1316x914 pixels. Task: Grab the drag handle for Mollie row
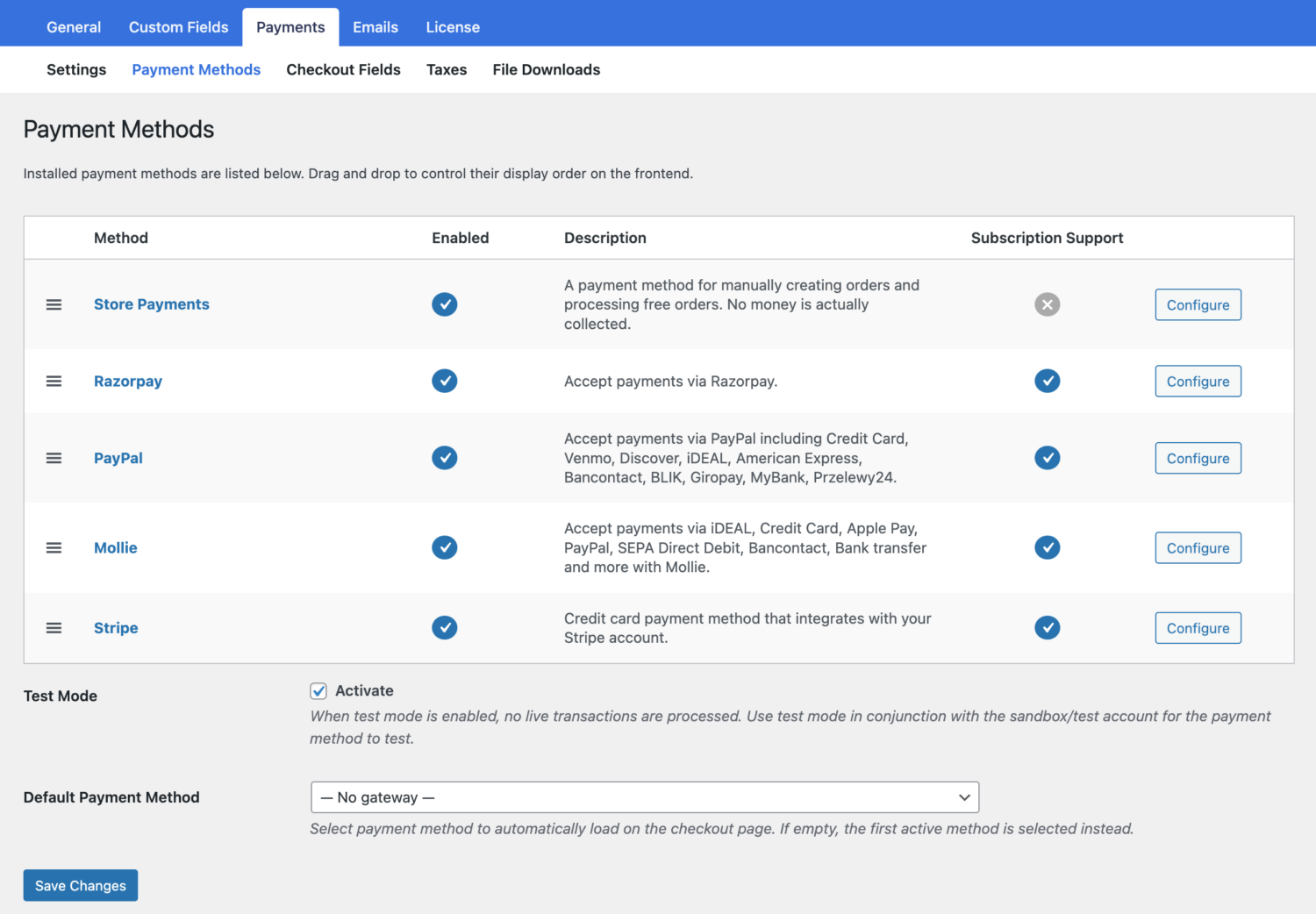click(x=54, y=547)
